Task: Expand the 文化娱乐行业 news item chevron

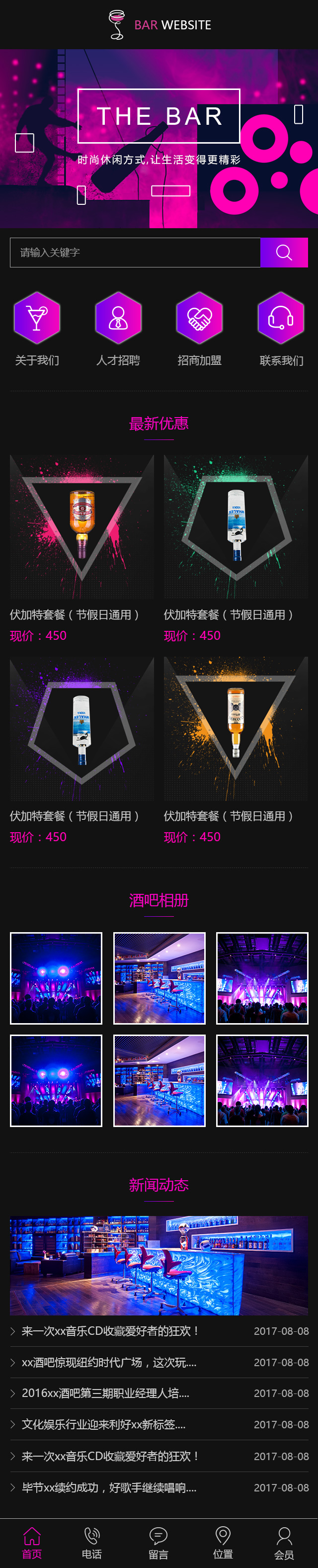Action: [x=13, y=1424]
